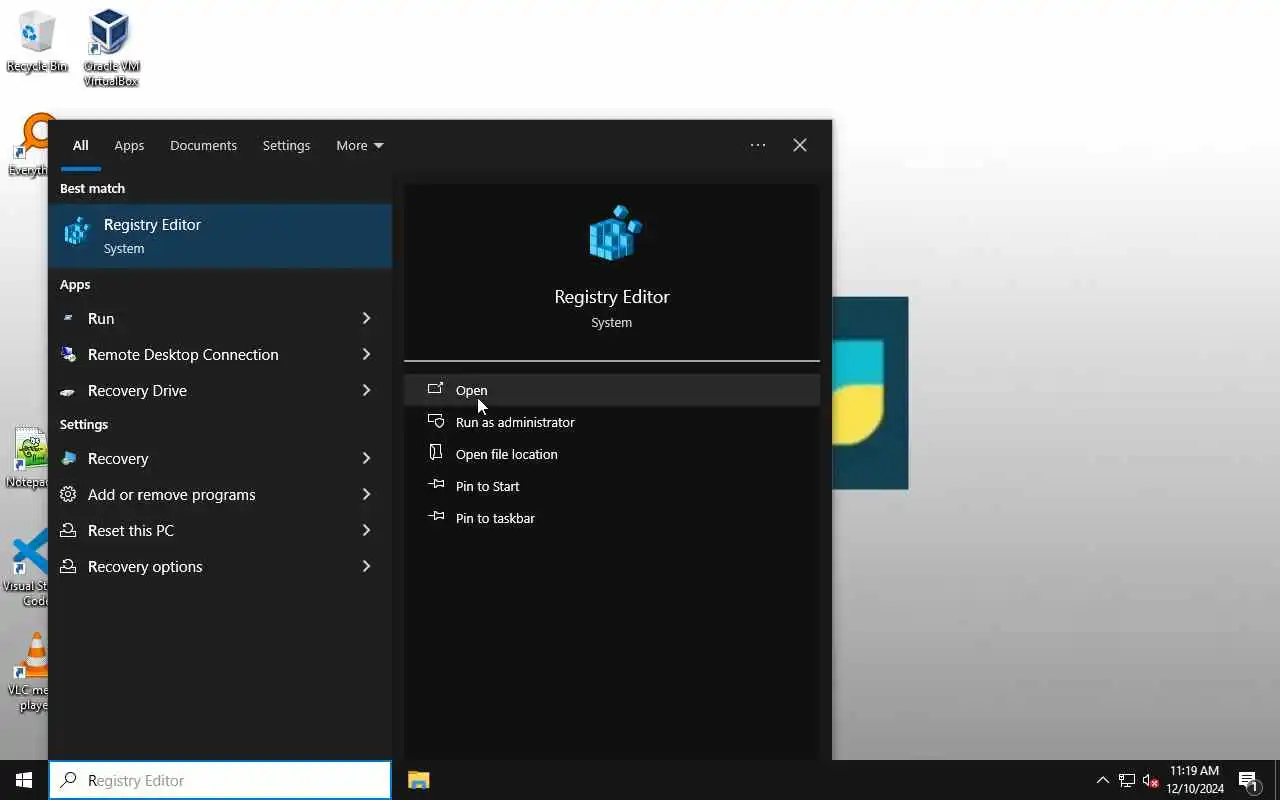Image resolution: width=1280 pixels, height=800 pixels.
Task: Open the VLC media player desktop icon
Action: (30, 671)
